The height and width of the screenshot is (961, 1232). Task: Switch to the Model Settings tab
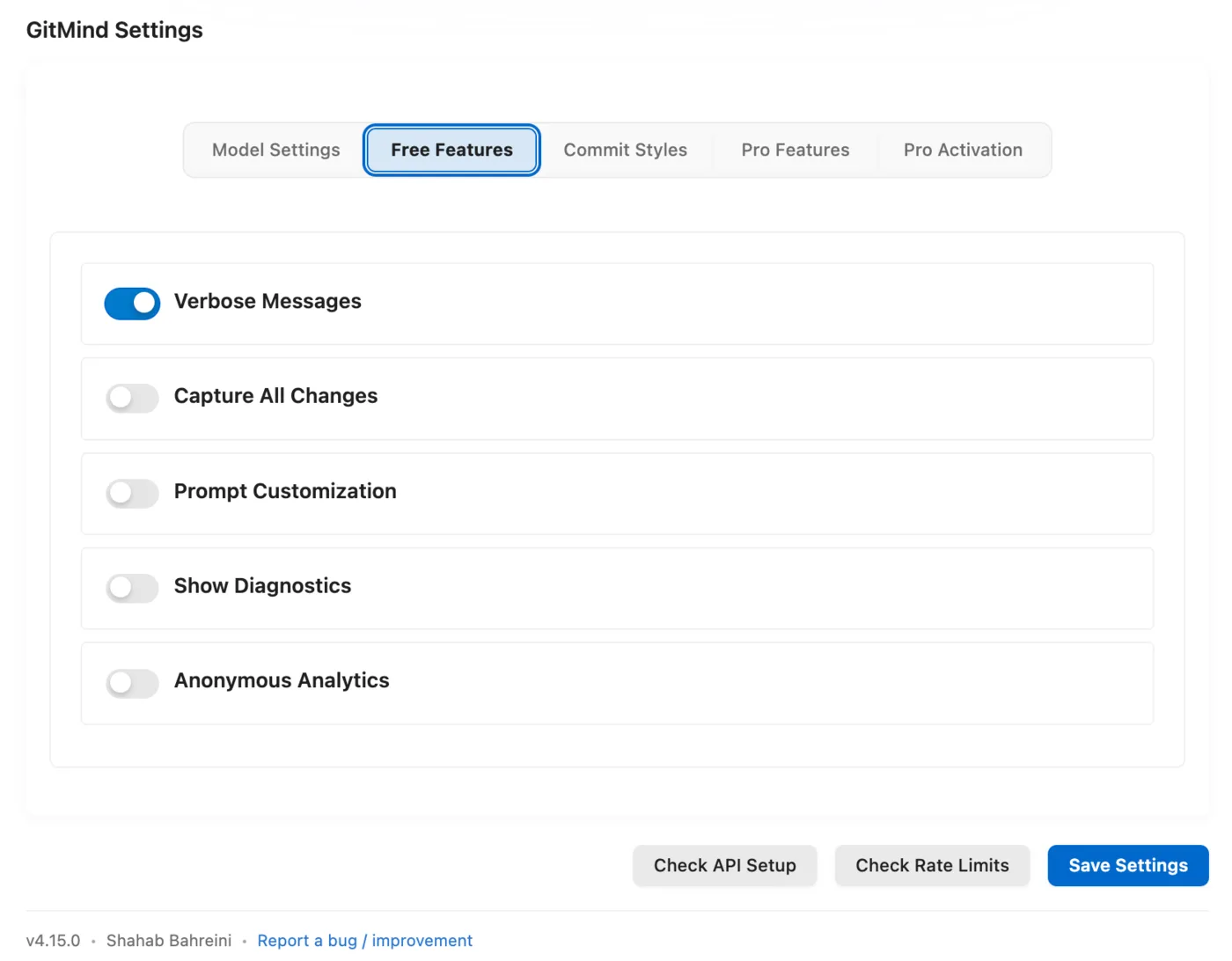tap(275, 150)
